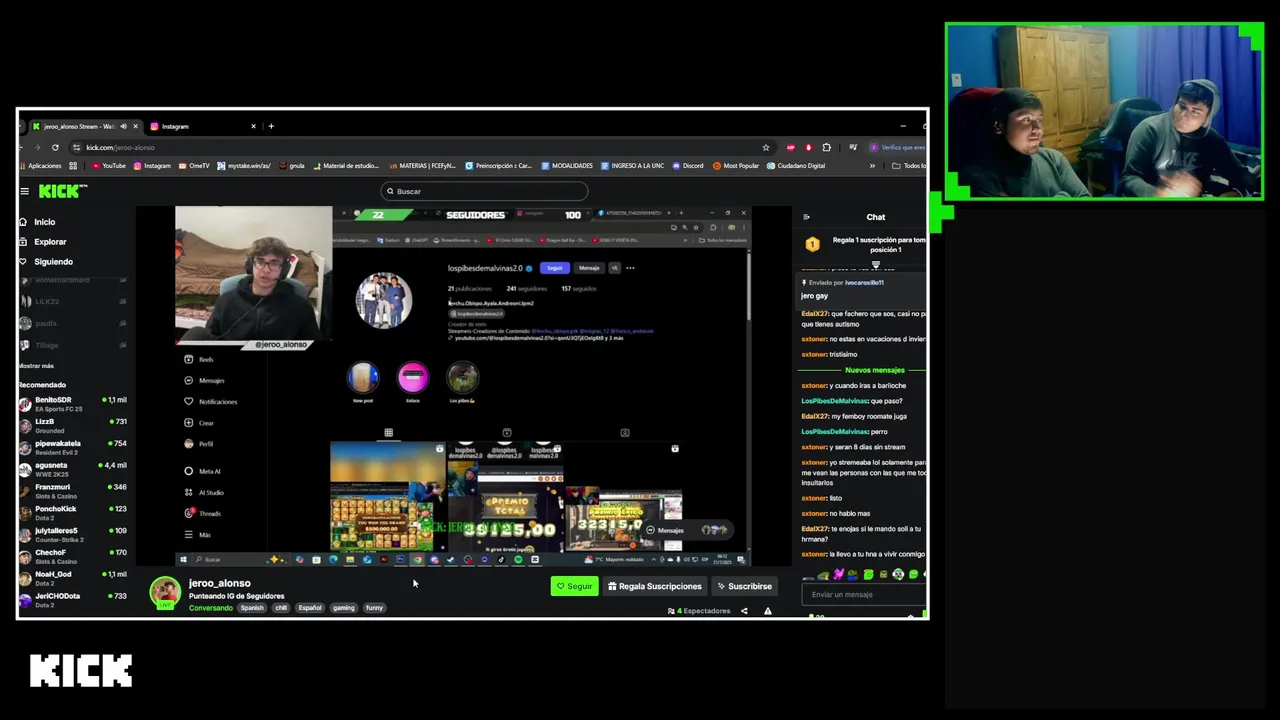
Task: Open BenitoSDR recommended channel
Action: tap(72, 404)
